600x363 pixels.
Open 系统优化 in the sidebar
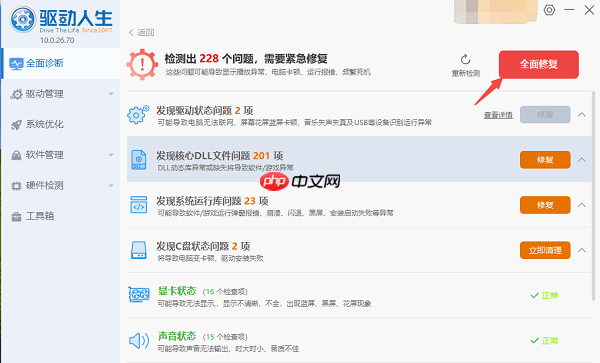[x=60, y=124]
